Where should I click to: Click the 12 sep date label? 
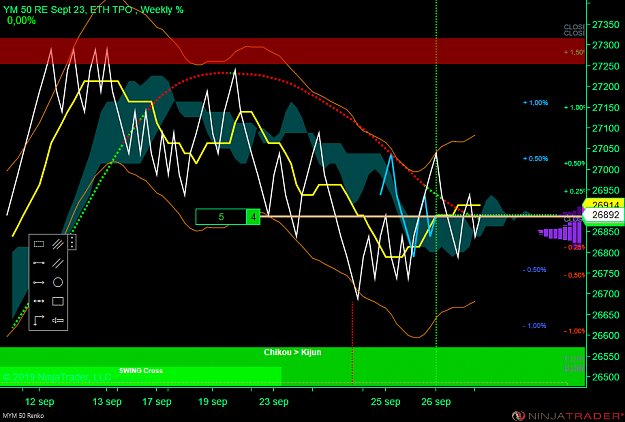point(39,401)
